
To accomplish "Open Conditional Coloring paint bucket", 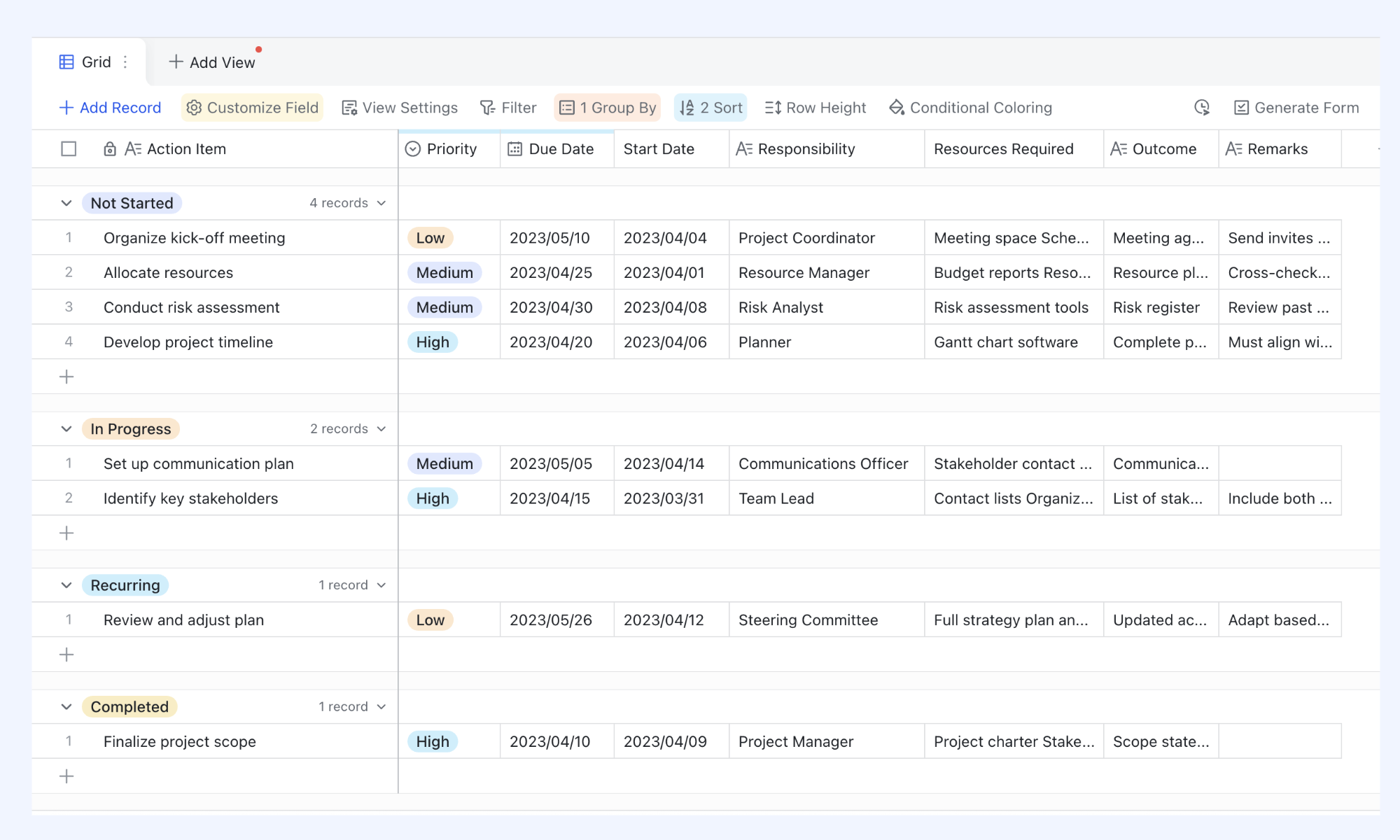I will (x=897, y=107).
